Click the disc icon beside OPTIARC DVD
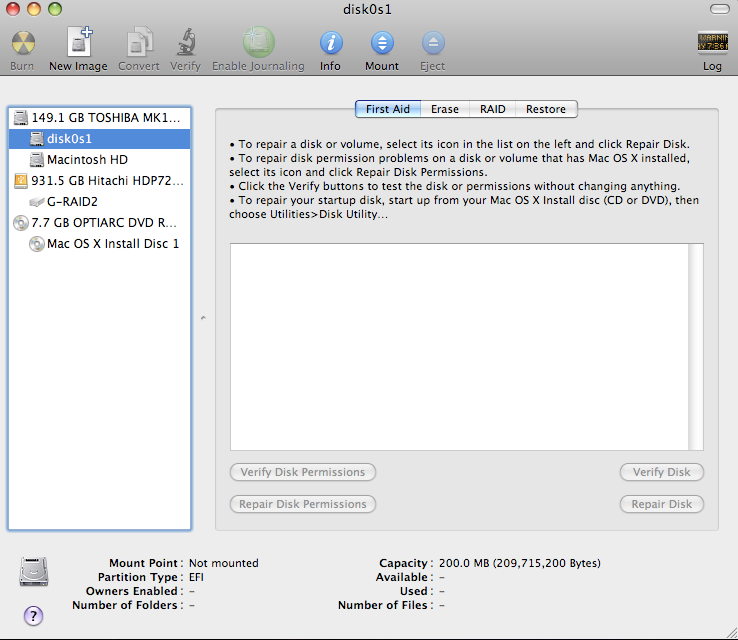This screenshot has width=738, height=640. click(21, 223)
